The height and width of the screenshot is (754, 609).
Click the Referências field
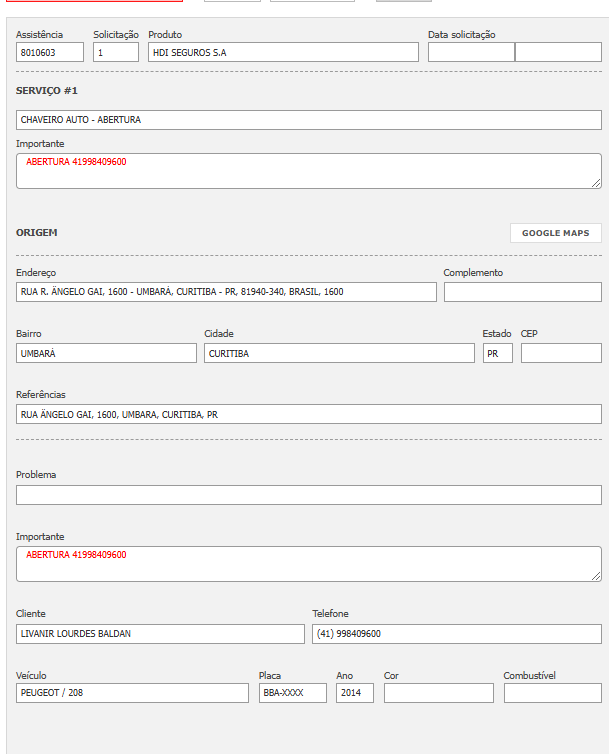point(308,414)
